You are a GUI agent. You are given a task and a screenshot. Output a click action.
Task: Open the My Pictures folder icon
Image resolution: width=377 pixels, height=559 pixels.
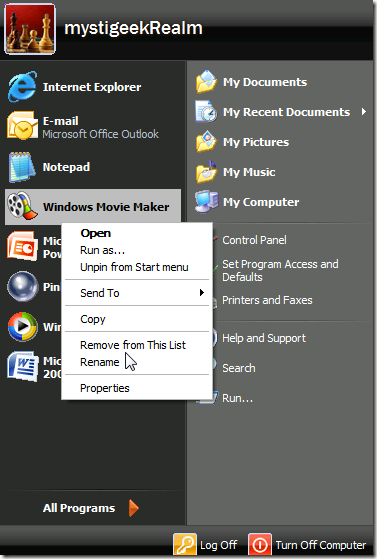(206, 142)
